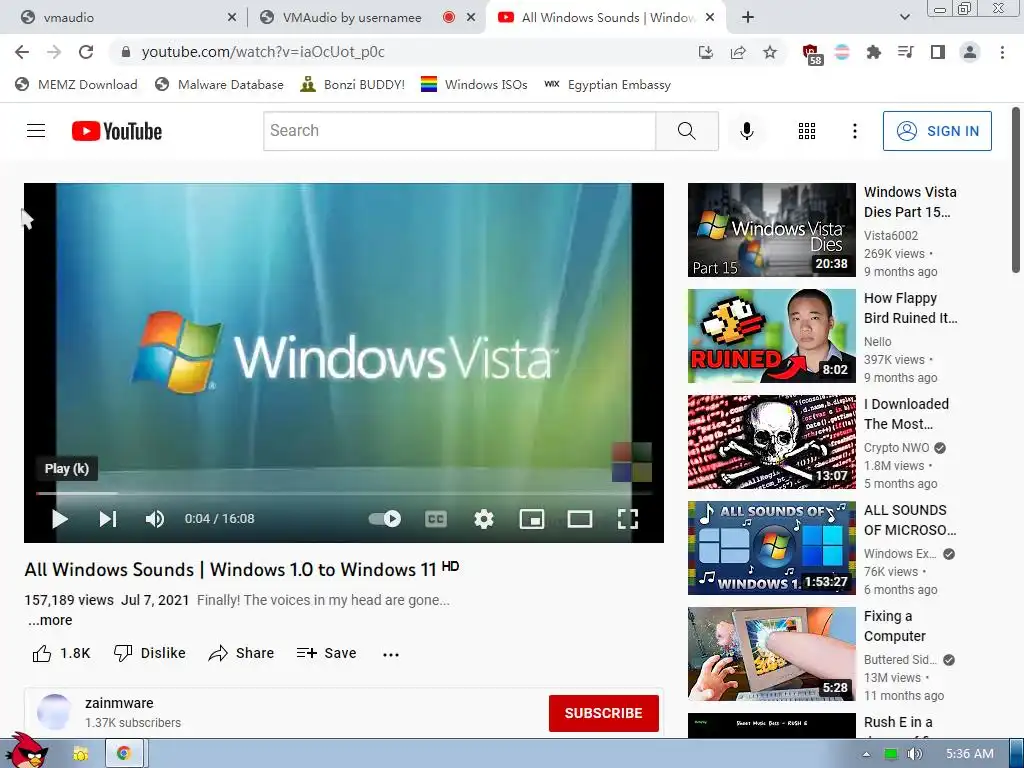1024x768 pixels.
Task: Play the video with the play button
Action: click(59, 519)
